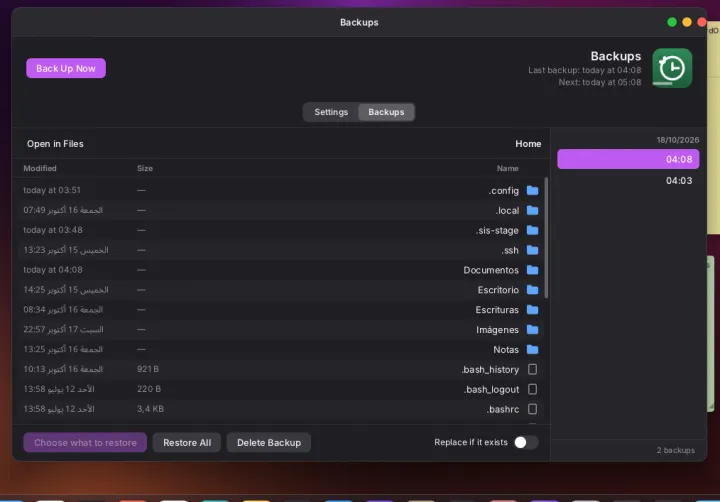Select the .sis-stage folder icon
Screen dimensions: 720x502
[532, 230]
